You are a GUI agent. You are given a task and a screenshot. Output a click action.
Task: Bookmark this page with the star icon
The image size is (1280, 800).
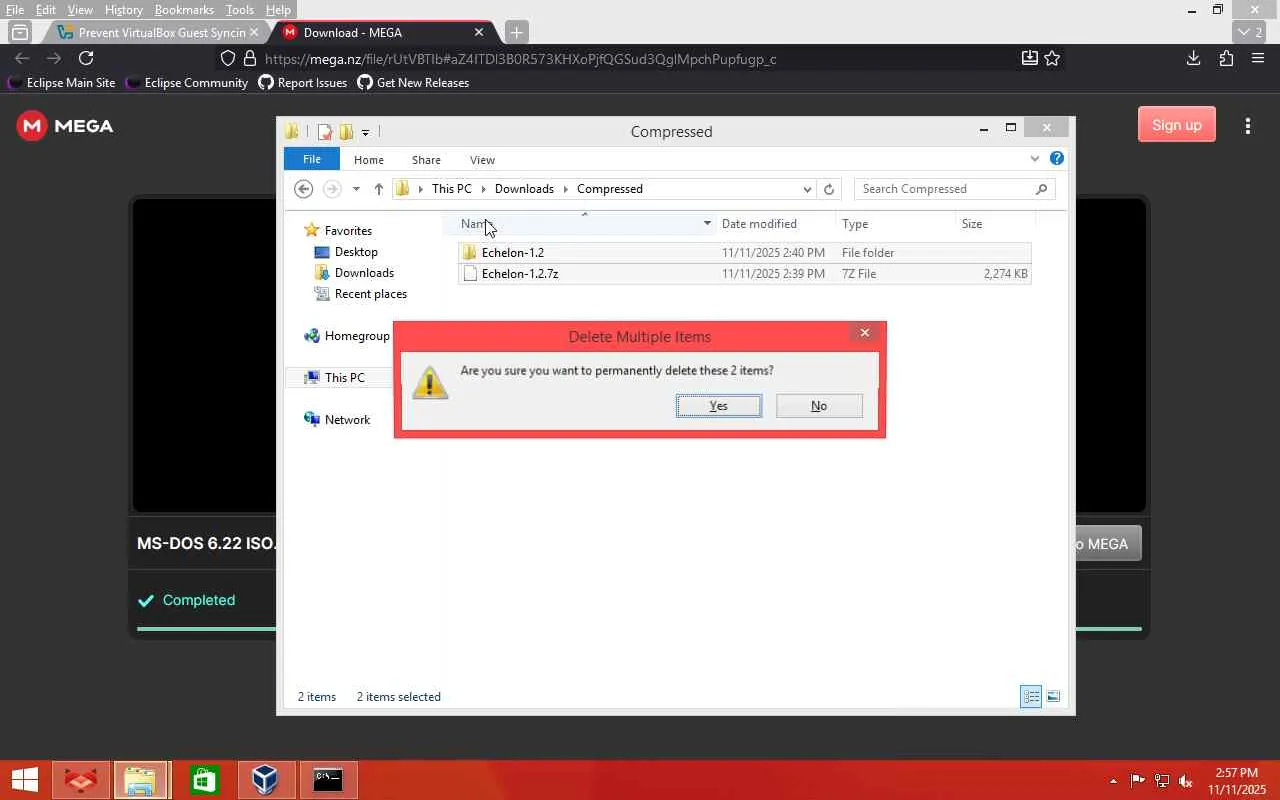click(x=1052, y=59)
